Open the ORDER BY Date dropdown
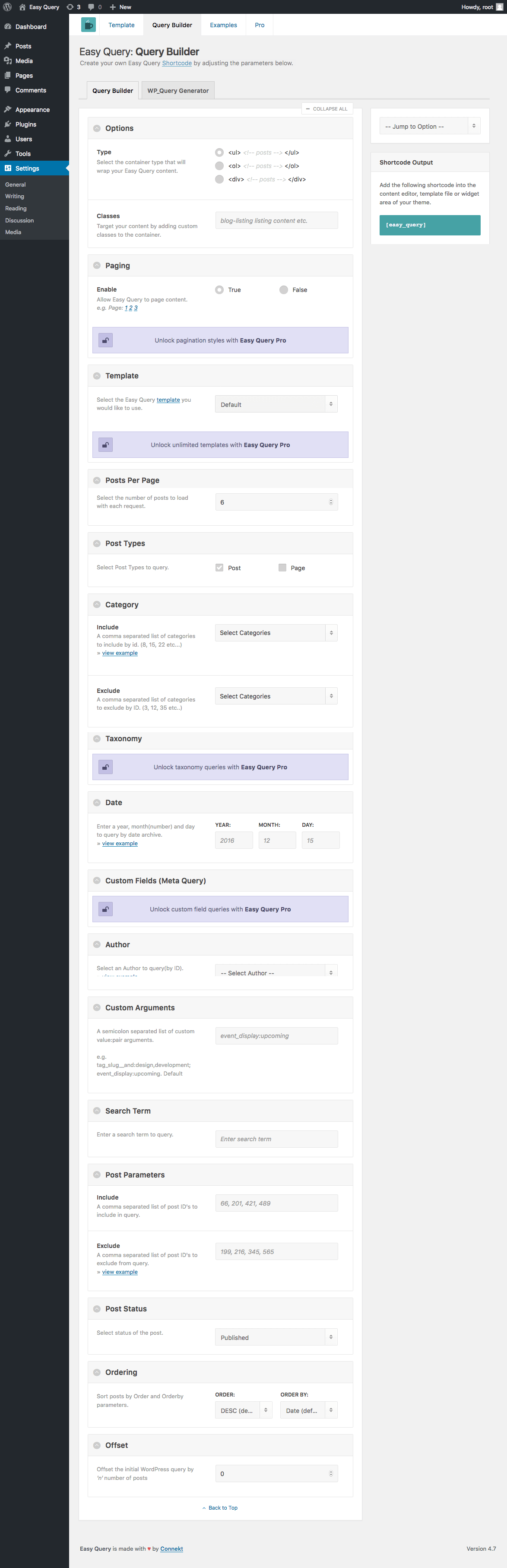This screenshot has width=507, height=1568. point(309,1410)
